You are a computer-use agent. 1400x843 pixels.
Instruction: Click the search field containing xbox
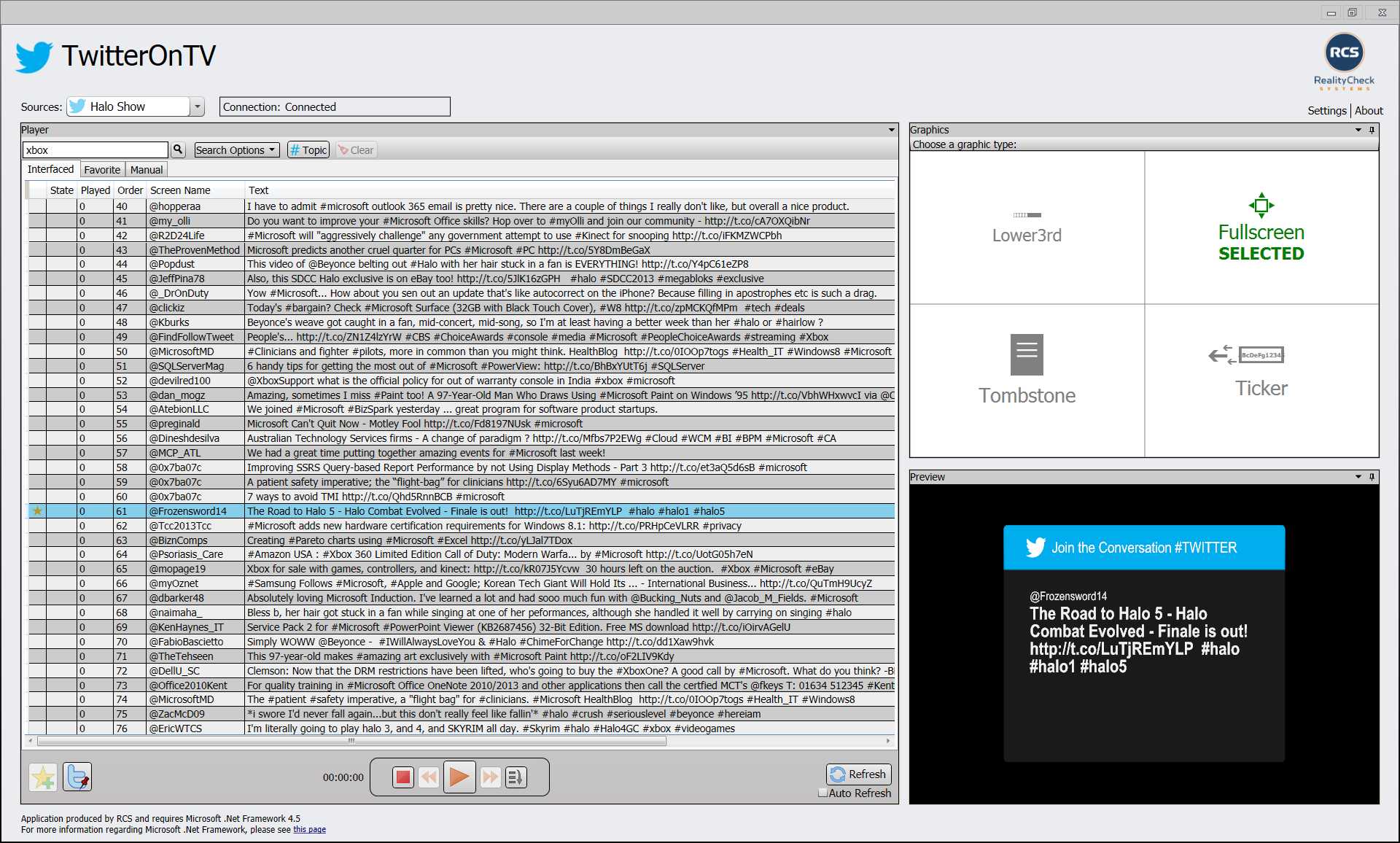click(96, 149)
